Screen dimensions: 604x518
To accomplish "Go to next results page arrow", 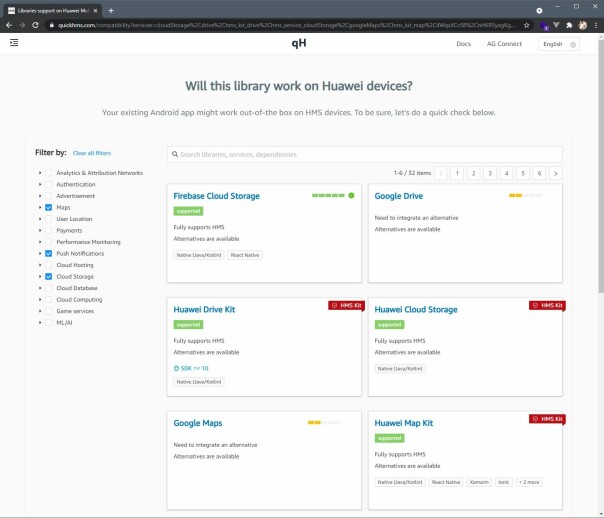I will click(556, 173).
